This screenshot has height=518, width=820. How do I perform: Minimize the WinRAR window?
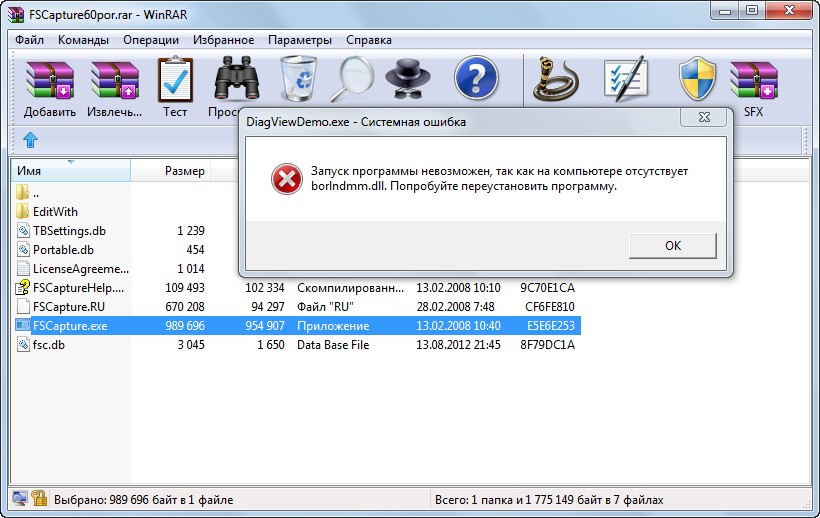click(725, 11)
